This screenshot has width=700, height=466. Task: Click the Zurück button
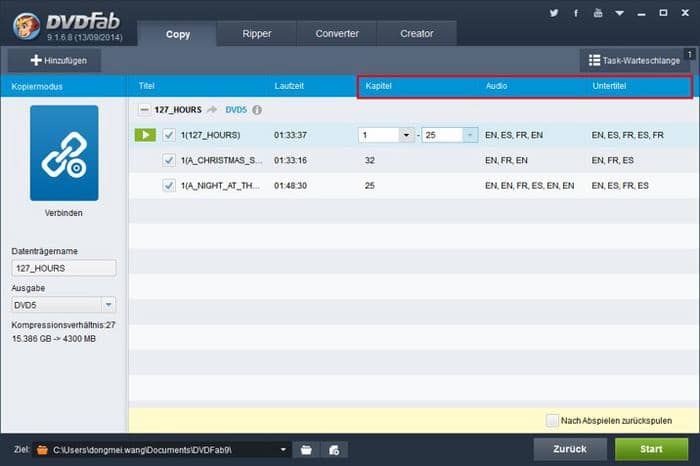click(x=570, y=449)
